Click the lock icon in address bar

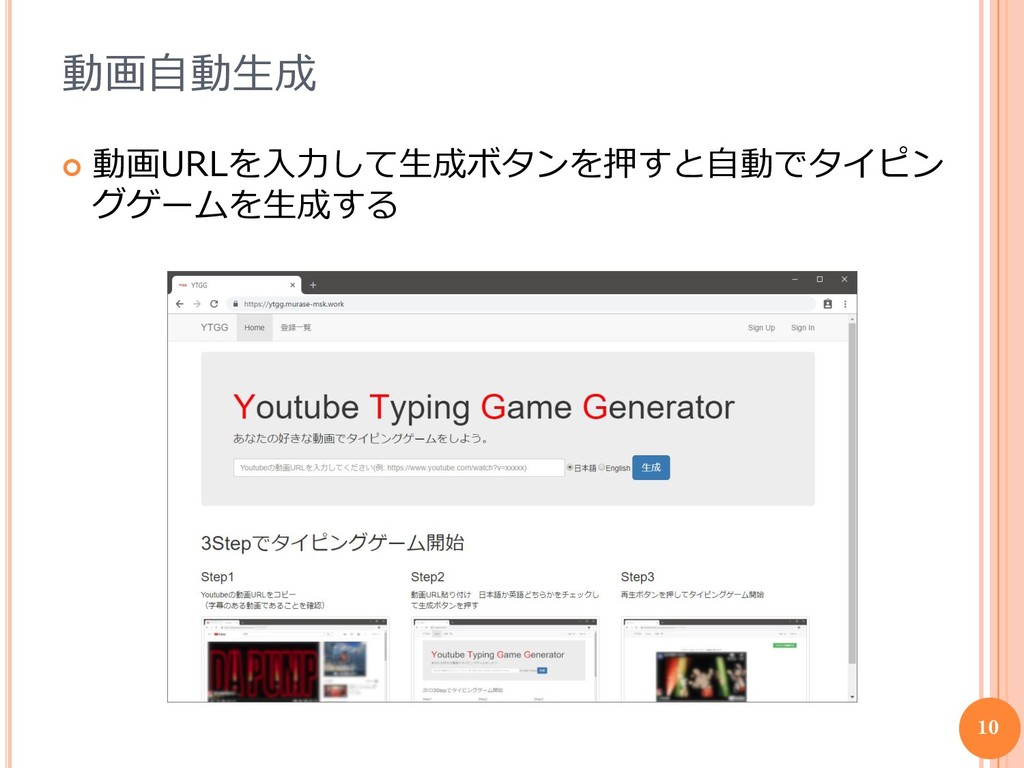(x=235, y=304)
